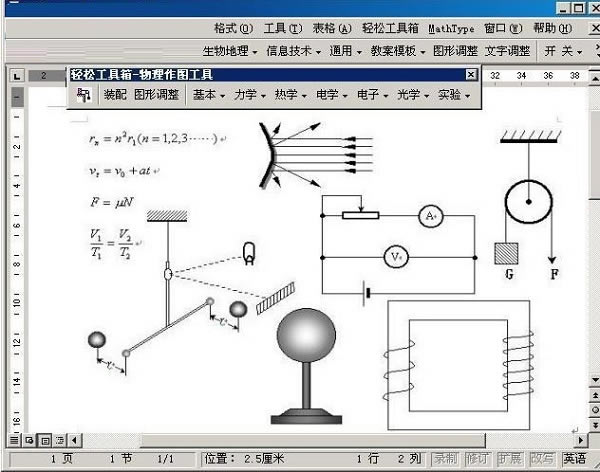
Task: Open the 生物地理 dropdown
Action: point(230,51)
